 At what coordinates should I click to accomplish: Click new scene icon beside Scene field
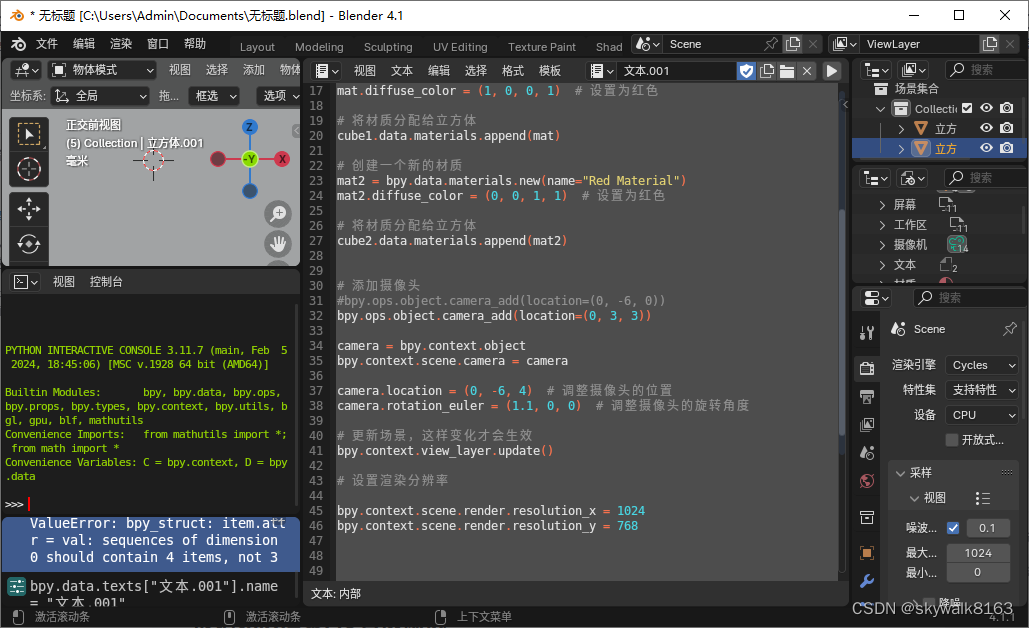point(793,44)
